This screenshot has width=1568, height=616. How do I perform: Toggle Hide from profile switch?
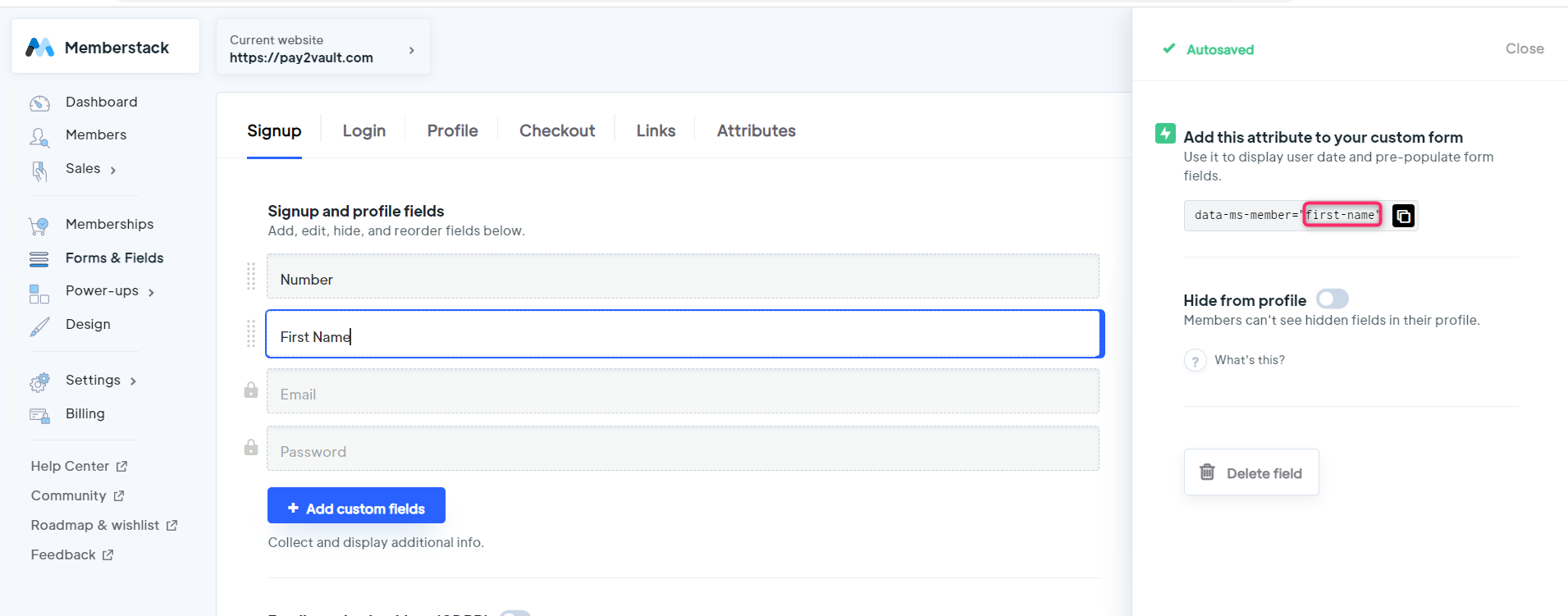(x=1332, y=299)
